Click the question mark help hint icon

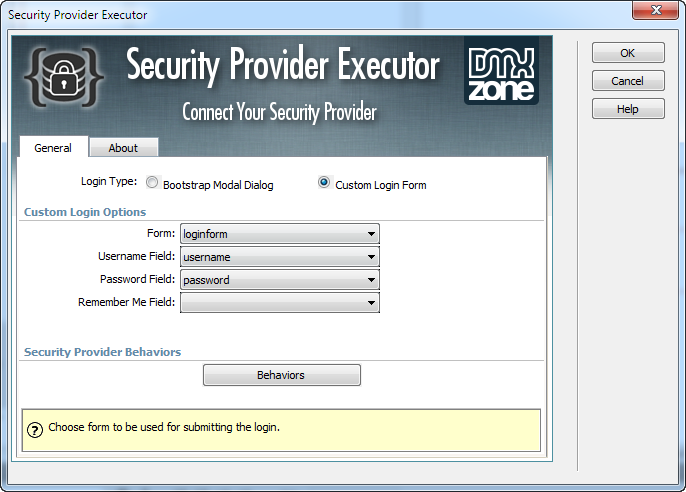pos(35,430)
